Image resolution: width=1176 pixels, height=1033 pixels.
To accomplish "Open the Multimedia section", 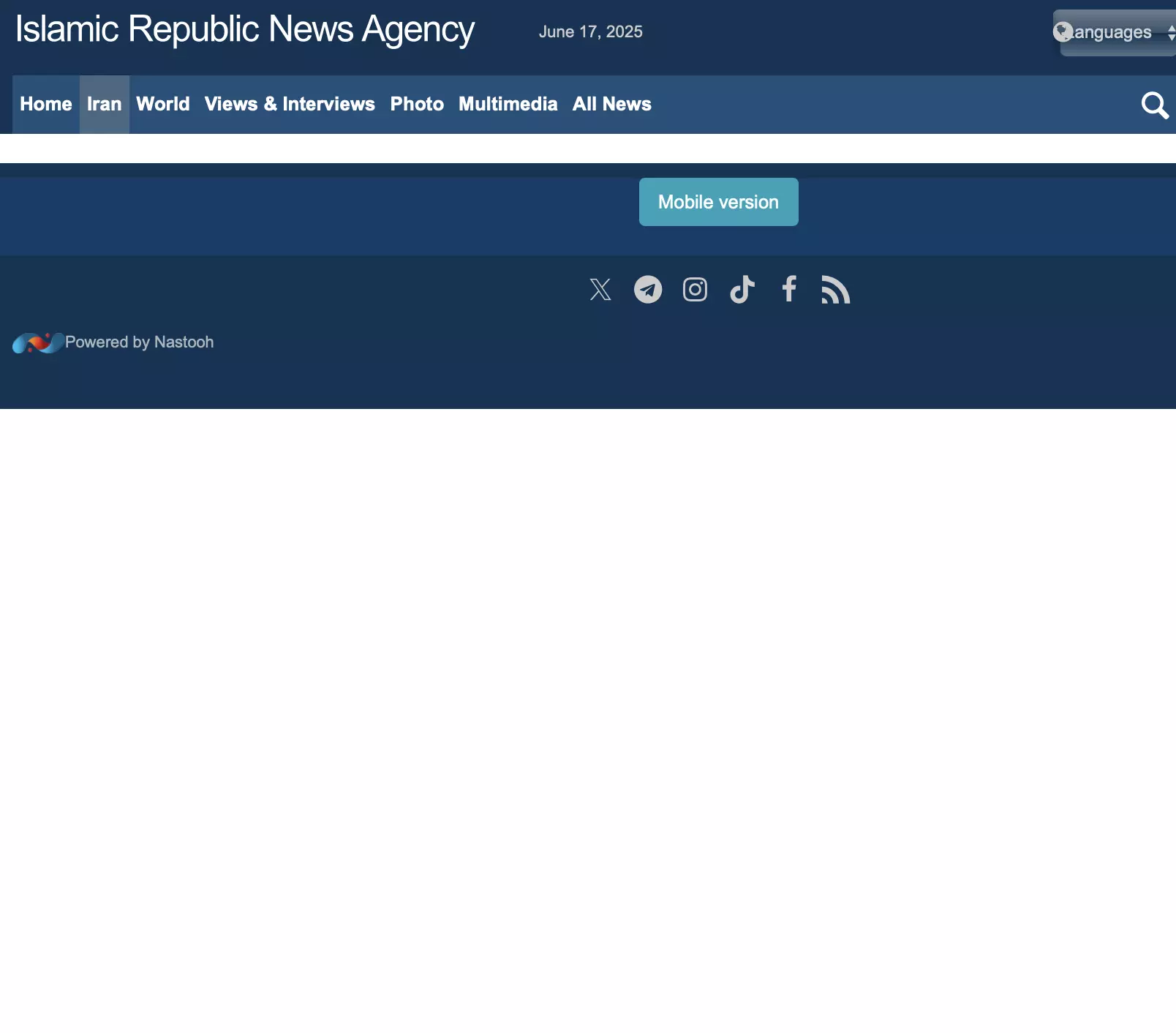I will [508, 104].
